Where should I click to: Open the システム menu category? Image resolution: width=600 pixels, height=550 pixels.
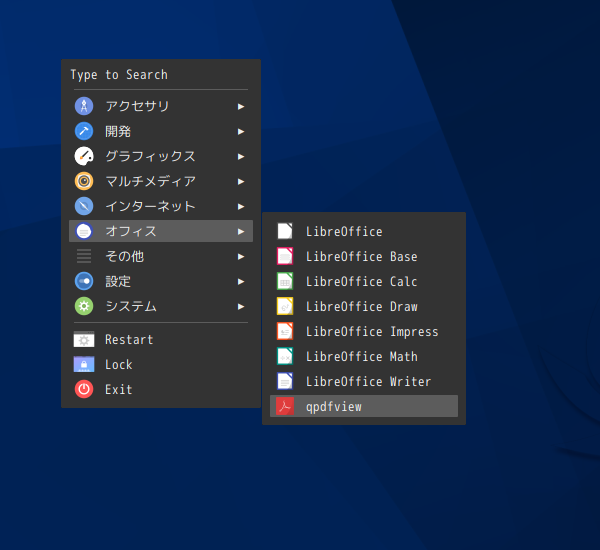click(161, 306)
